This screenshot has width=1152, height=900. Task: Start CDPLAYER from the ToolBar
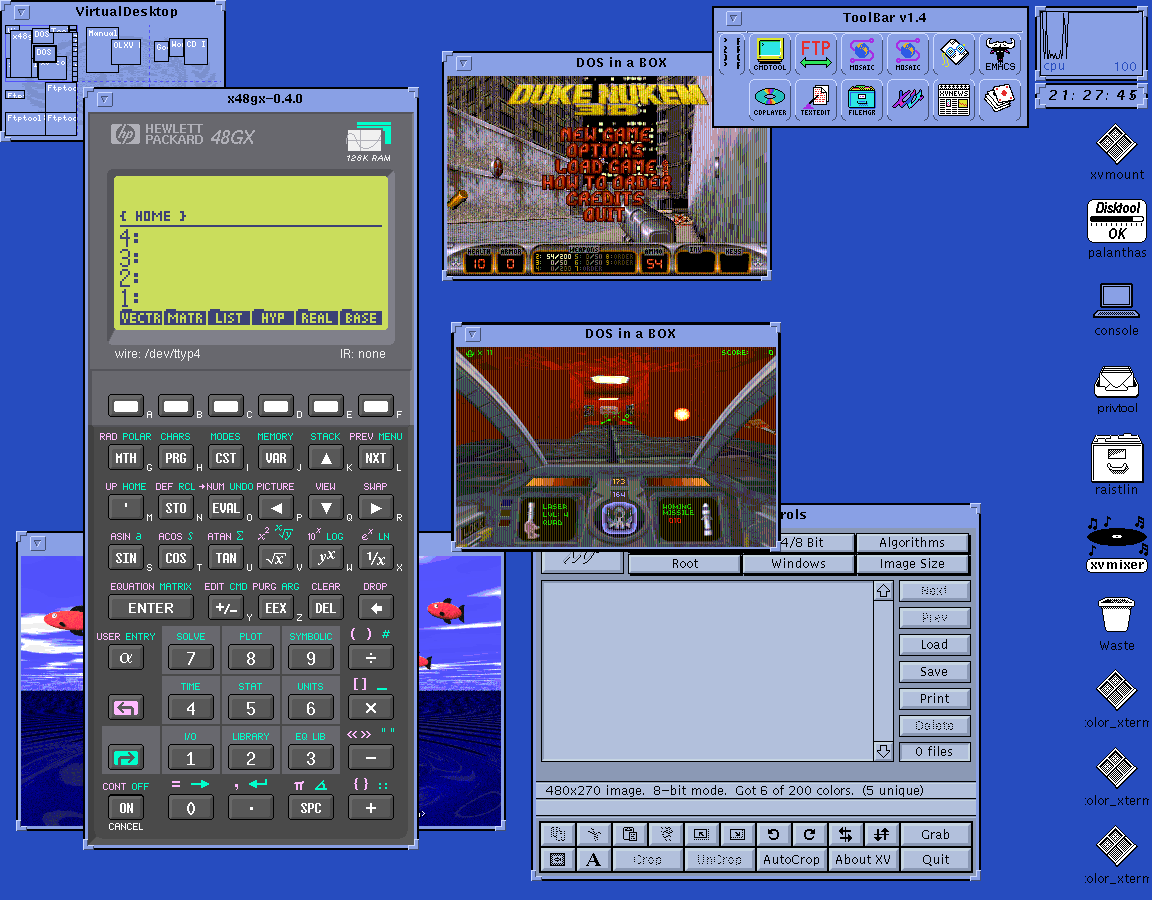tap(769, 100)
